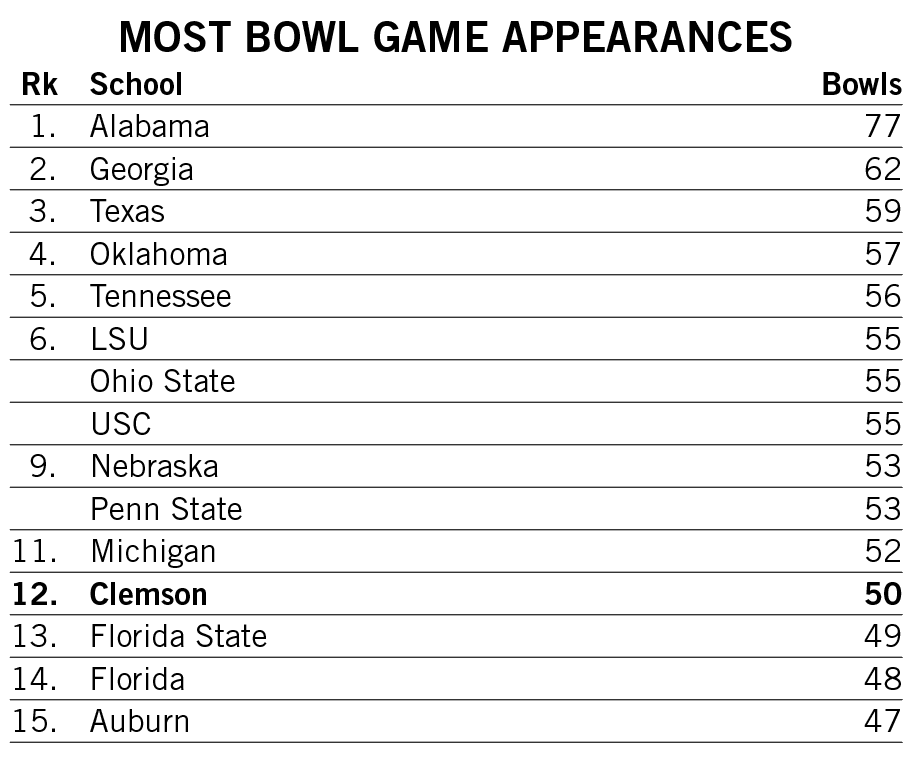The height and width of the screenshot is (760, 918).
Task: Select the Ohio State entry
Action: pyautogui.click(x=163, y=381)
